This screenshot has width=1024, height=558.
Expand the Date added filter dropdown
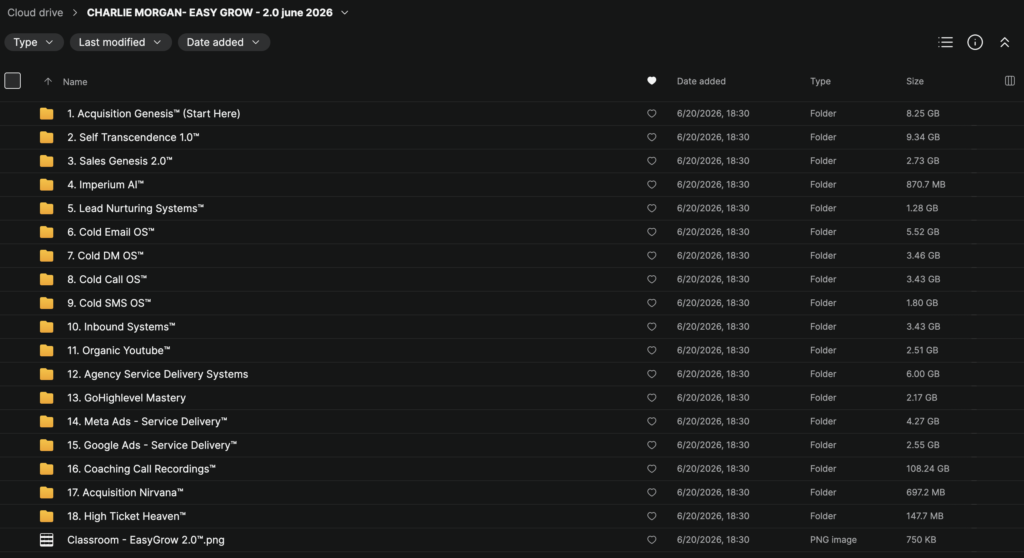223,42
